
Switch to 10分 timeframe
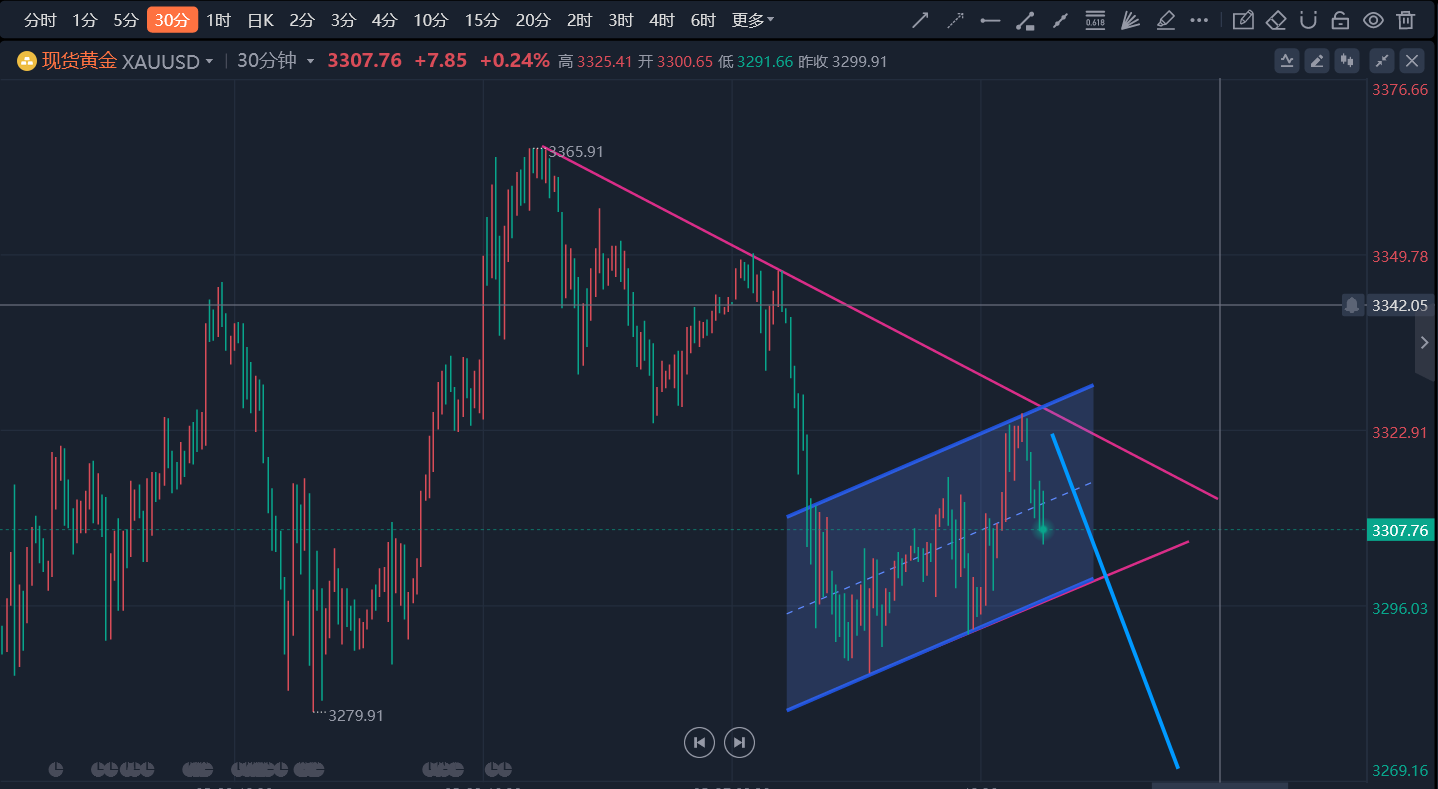[430, 20]
